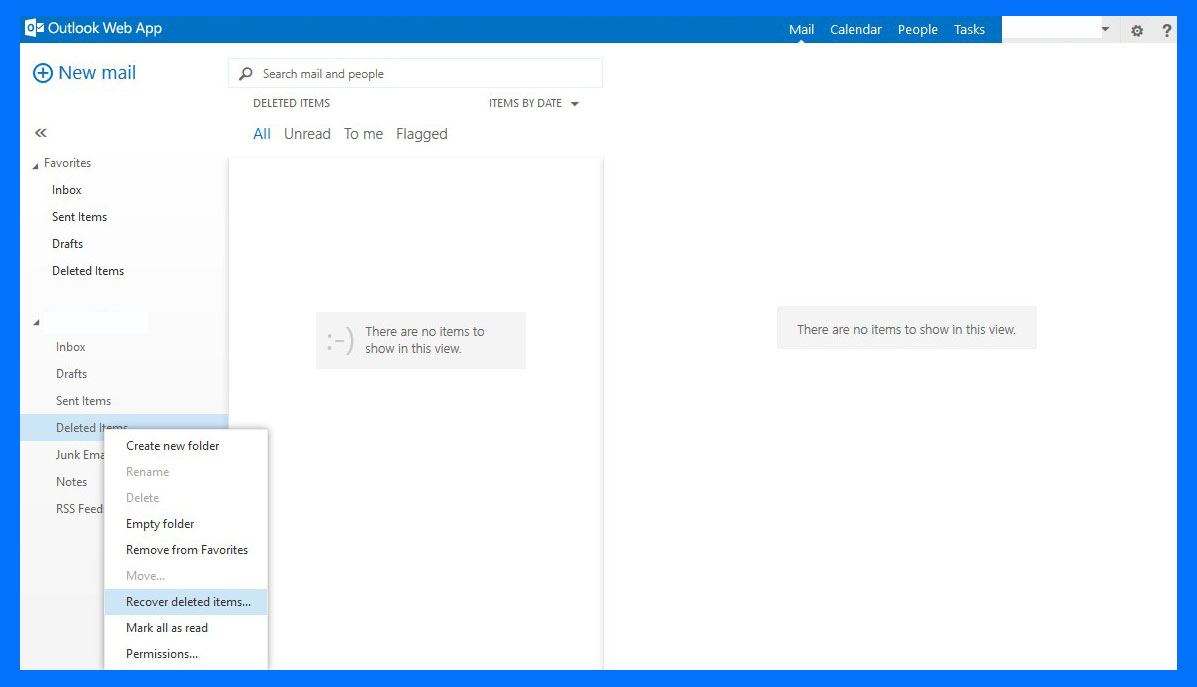Open the People section

[x=917, y=30]
